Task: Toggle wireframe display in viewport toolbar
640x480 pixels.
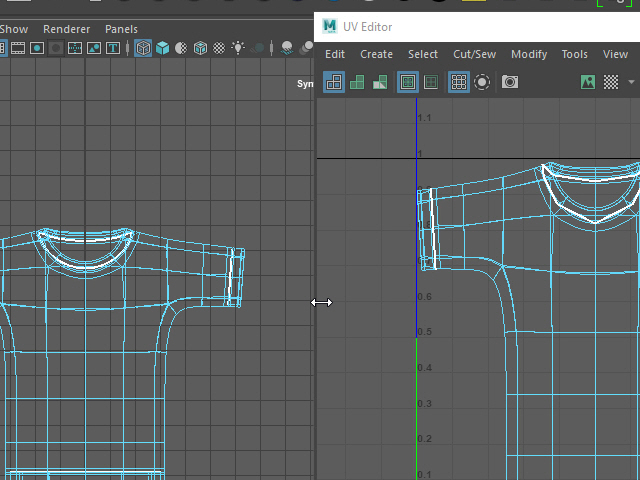Action: [x=143, y=48]
